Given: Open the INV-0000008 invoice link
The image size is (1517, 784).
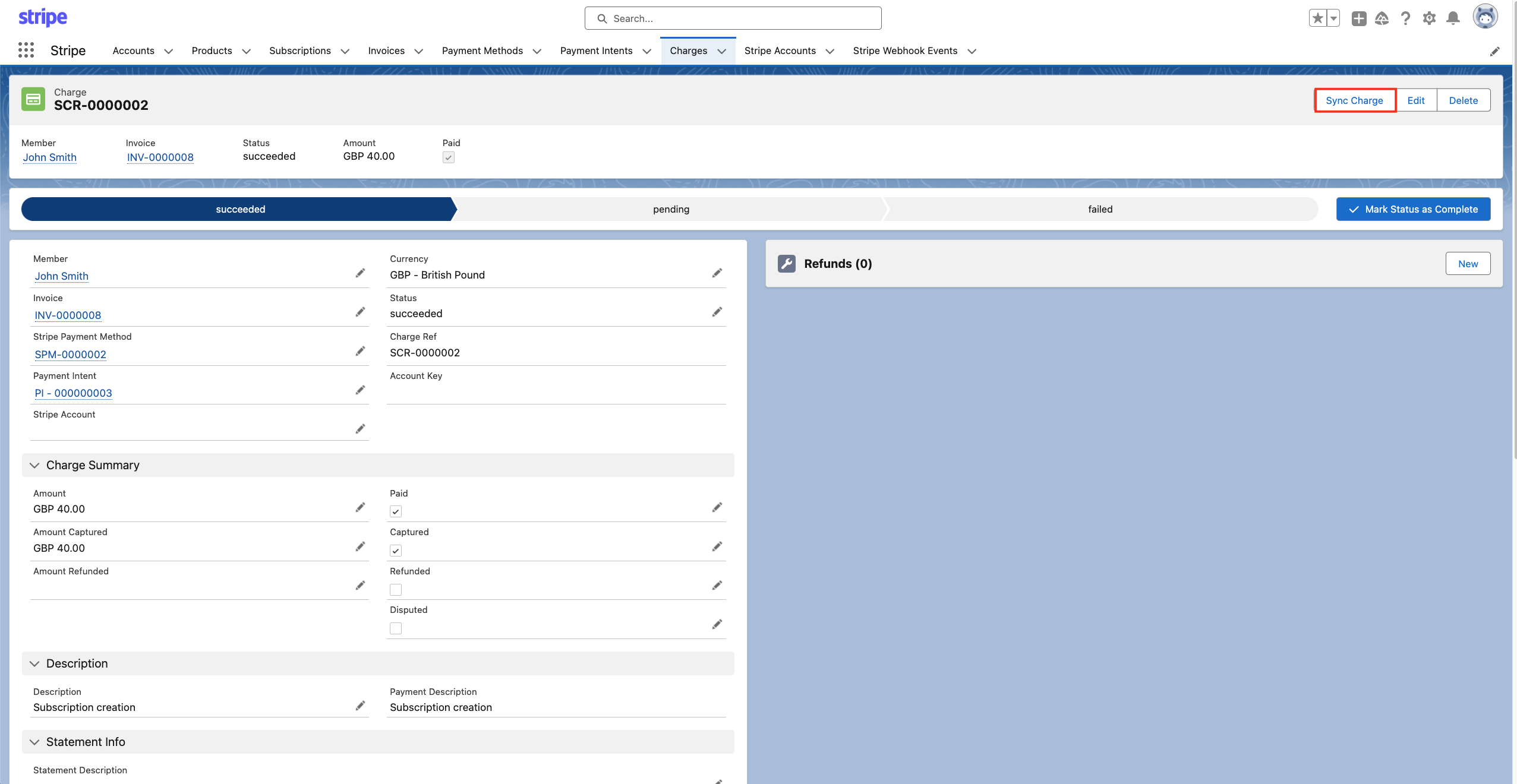Looking at the screenshot, I should point(160,157).
